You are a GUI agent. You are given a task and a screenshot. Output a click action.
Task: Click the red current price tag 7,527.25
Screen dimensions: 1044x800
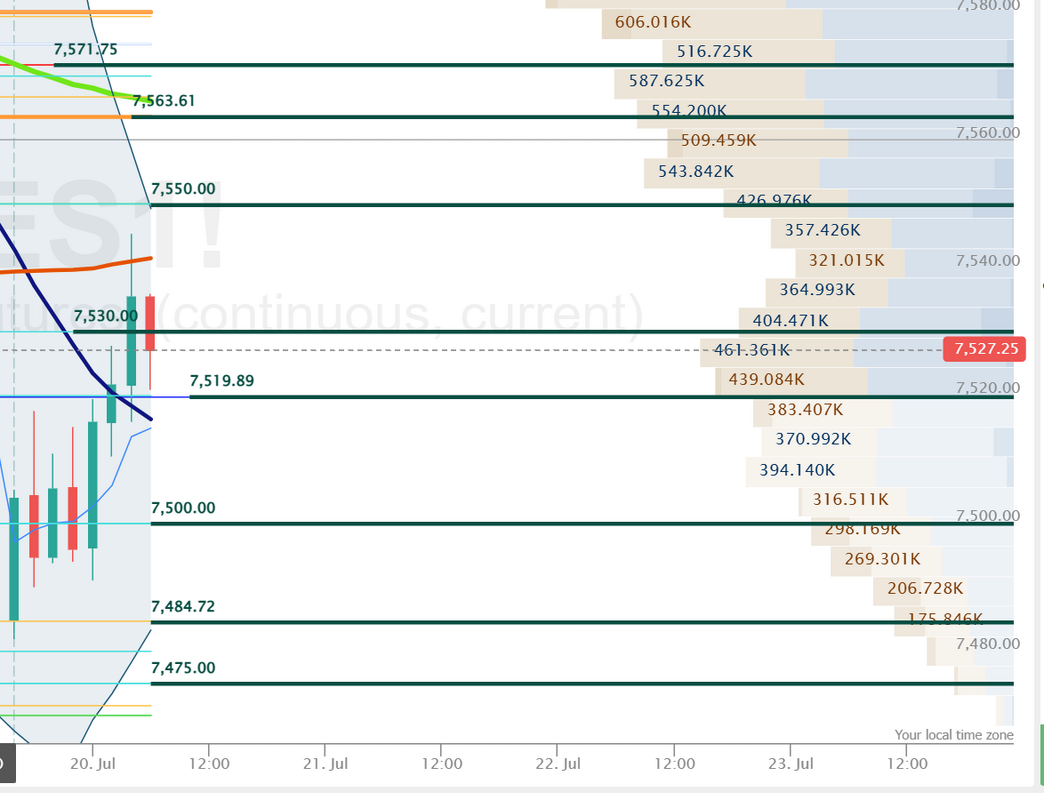click(x=984, y=349)
